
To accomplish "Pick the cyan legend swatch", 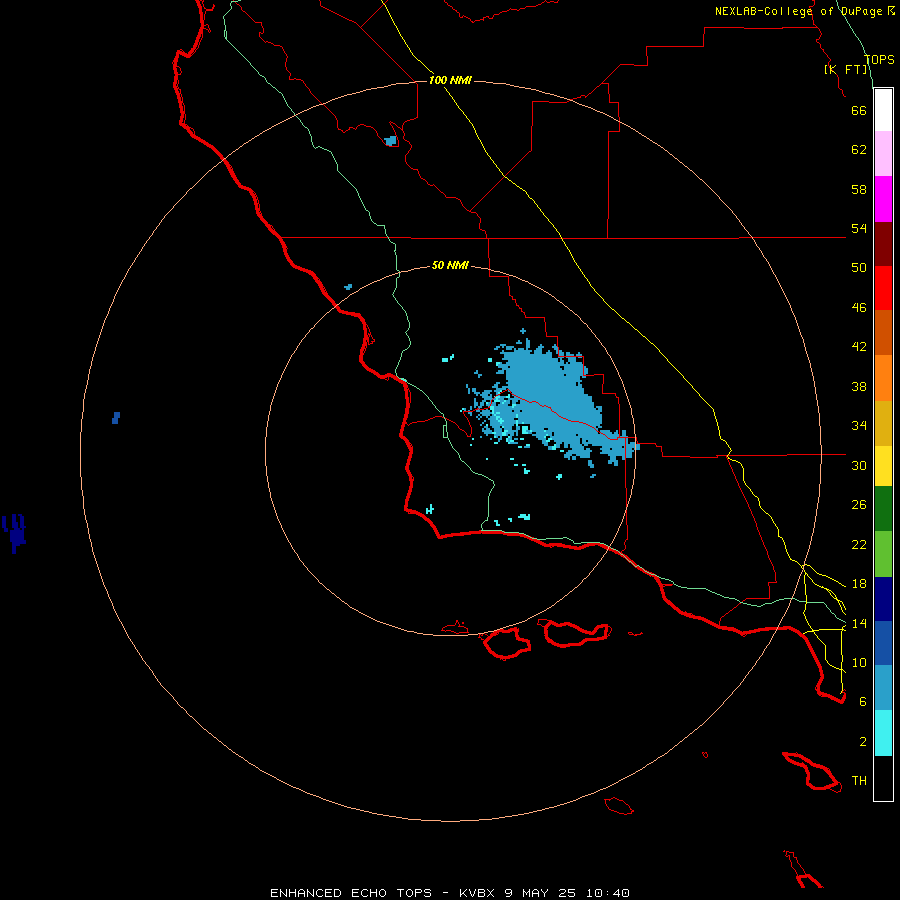I will pyautogui.click(x=883, y=733).
